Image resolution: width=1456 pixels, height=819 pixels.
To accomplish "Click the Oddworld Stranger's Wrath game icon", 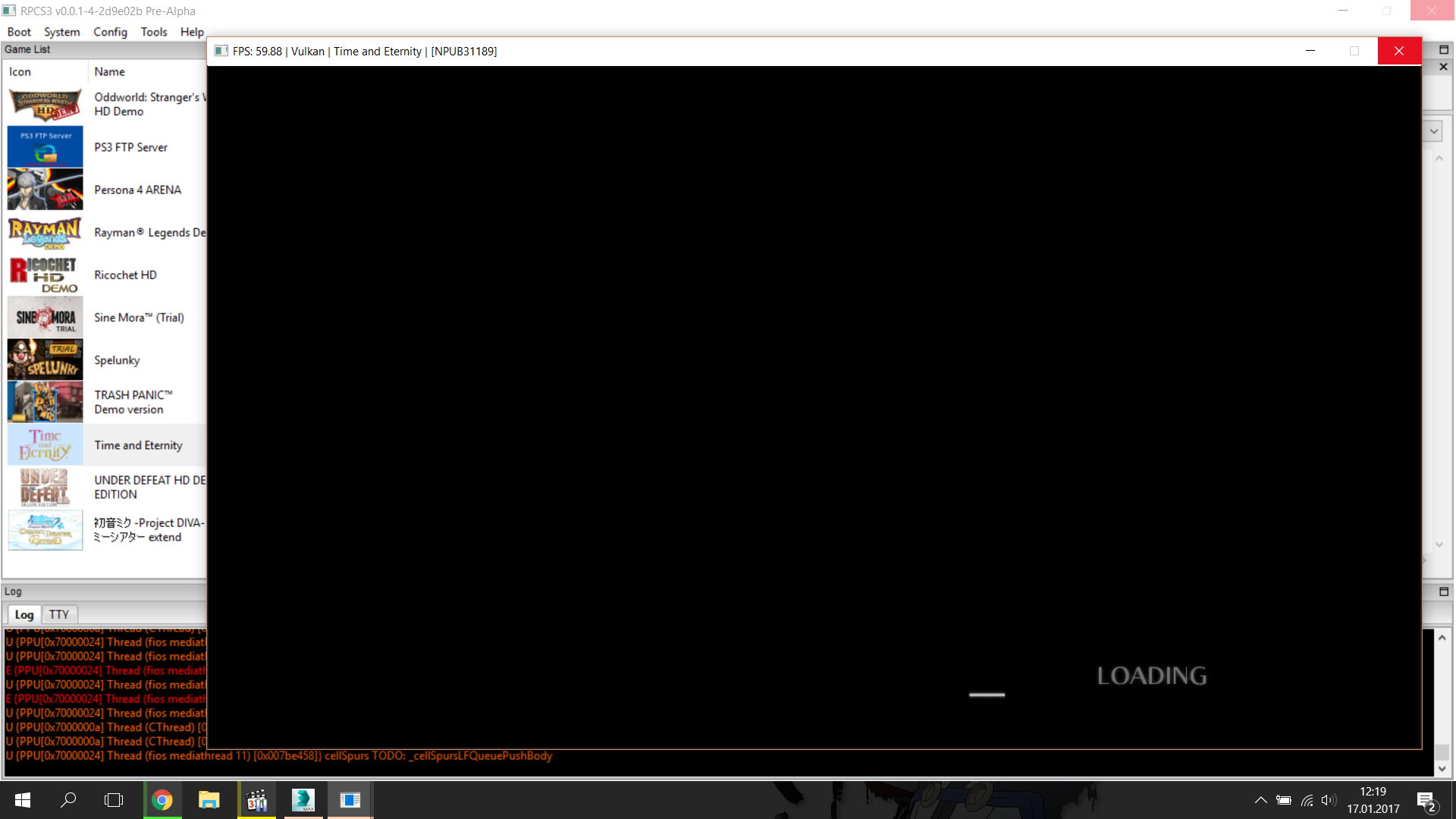I will point(45,105).
